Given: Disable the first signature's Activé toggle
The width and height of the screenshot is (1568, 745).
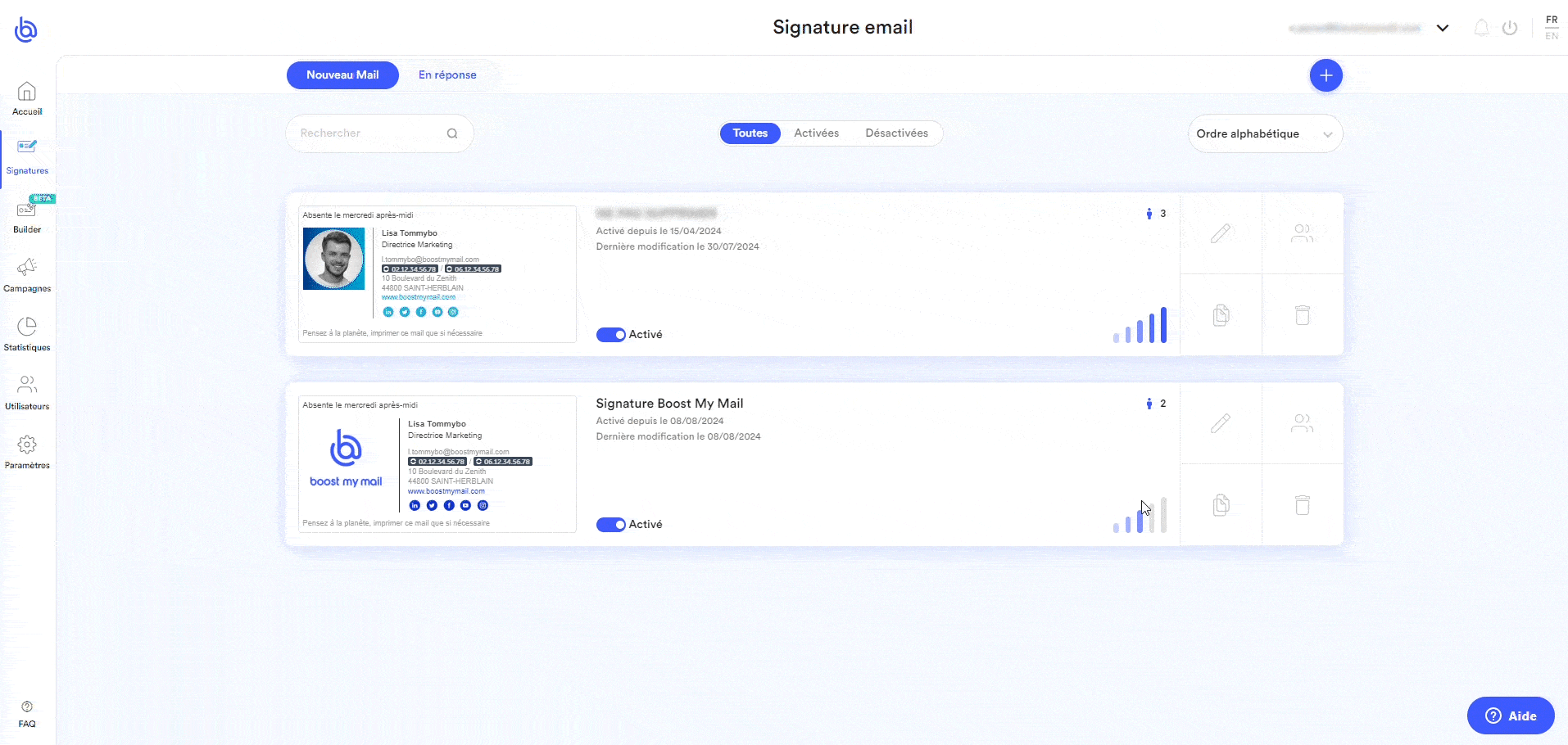Looking at the screenshot, I should tap(611, 334).
